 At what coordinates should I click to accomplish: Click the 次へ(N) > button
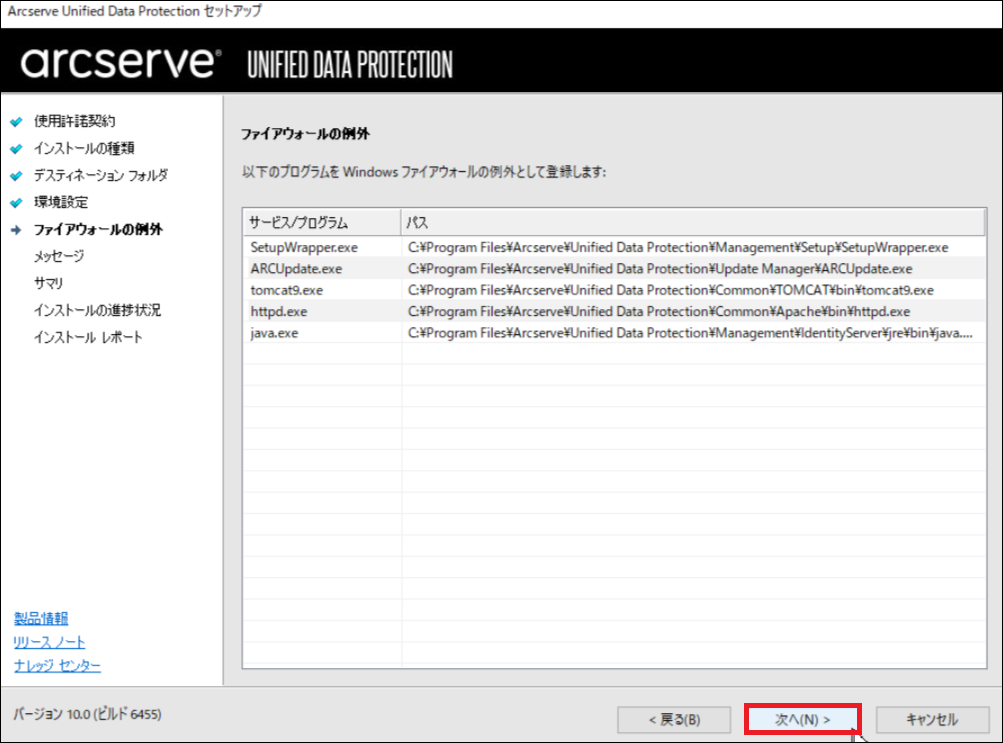(x=803, y=719)
